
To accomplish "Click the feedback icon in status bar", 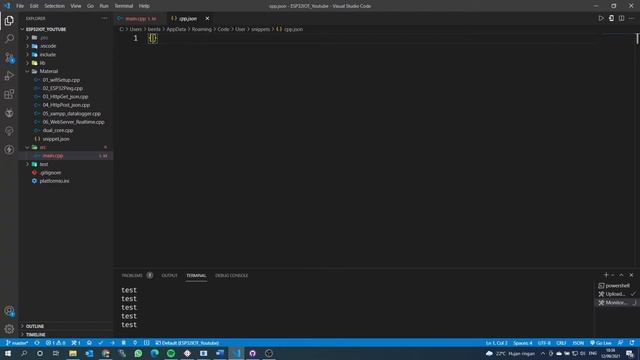I will [x=620, y=343].
